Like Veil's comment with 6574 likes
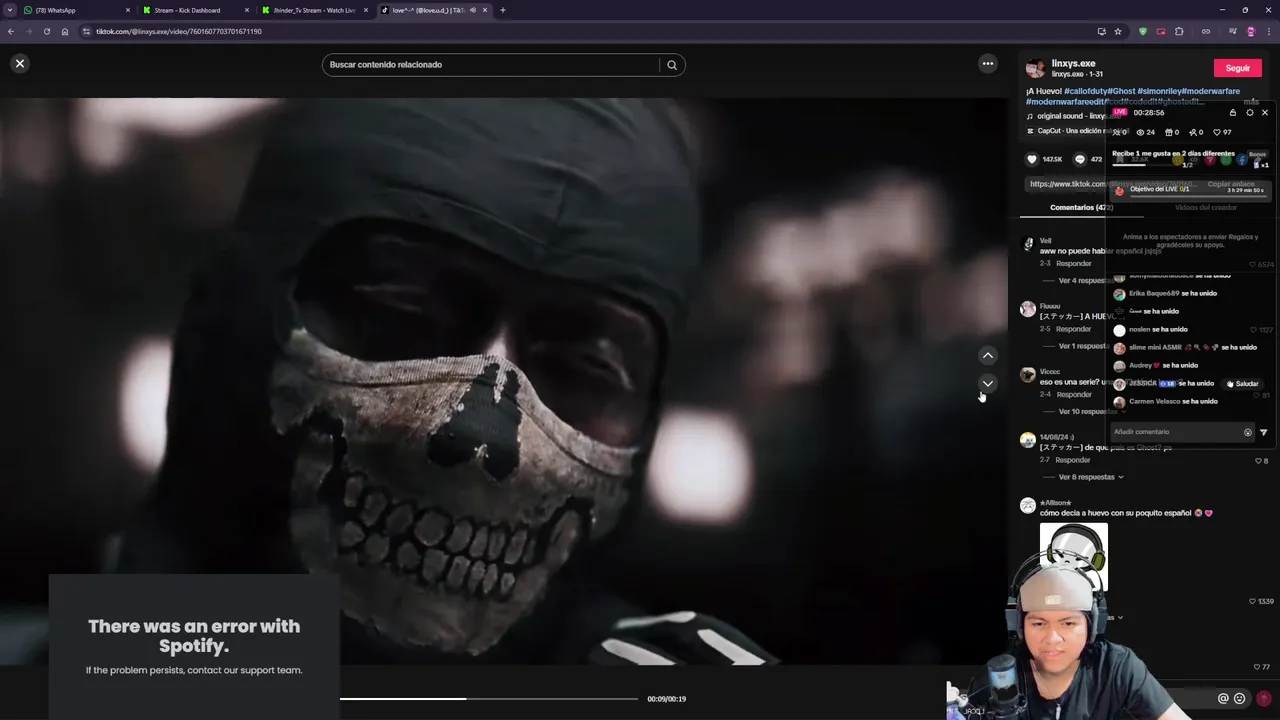Image resolution: width=1280 pixels, height=720 pixels. tap(1252, 265)
